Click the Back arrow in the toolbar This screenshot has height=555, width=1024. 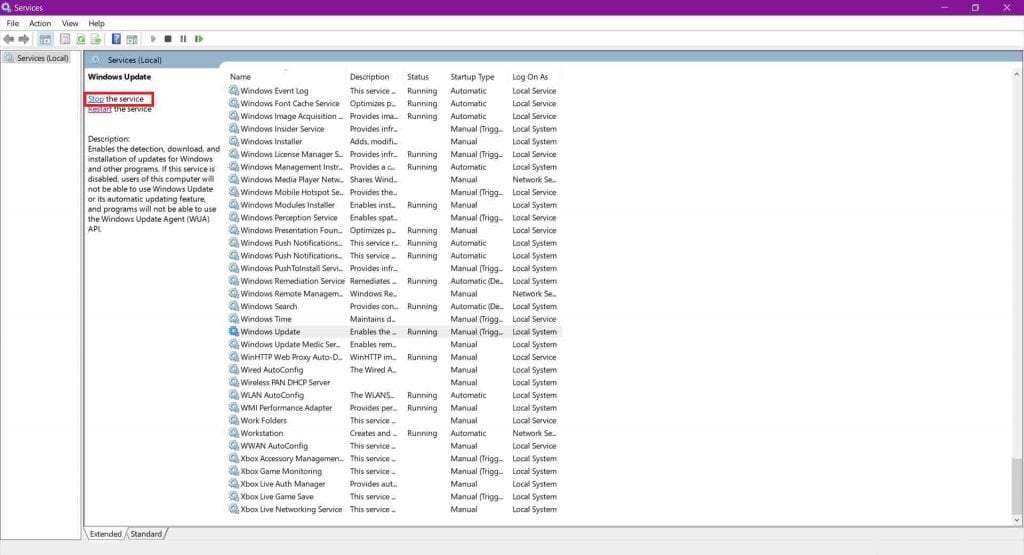coord(8,39)
